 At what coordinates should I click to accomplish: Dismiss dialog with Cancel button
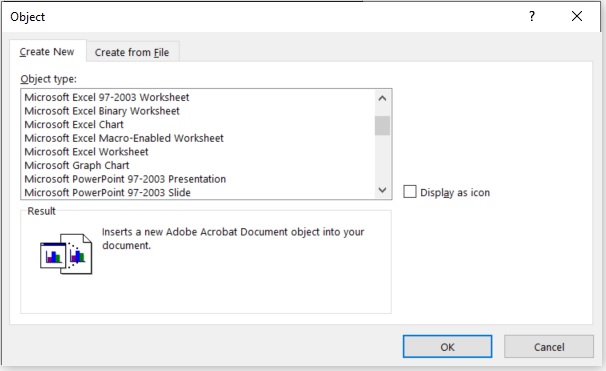[x=549, y=347]
